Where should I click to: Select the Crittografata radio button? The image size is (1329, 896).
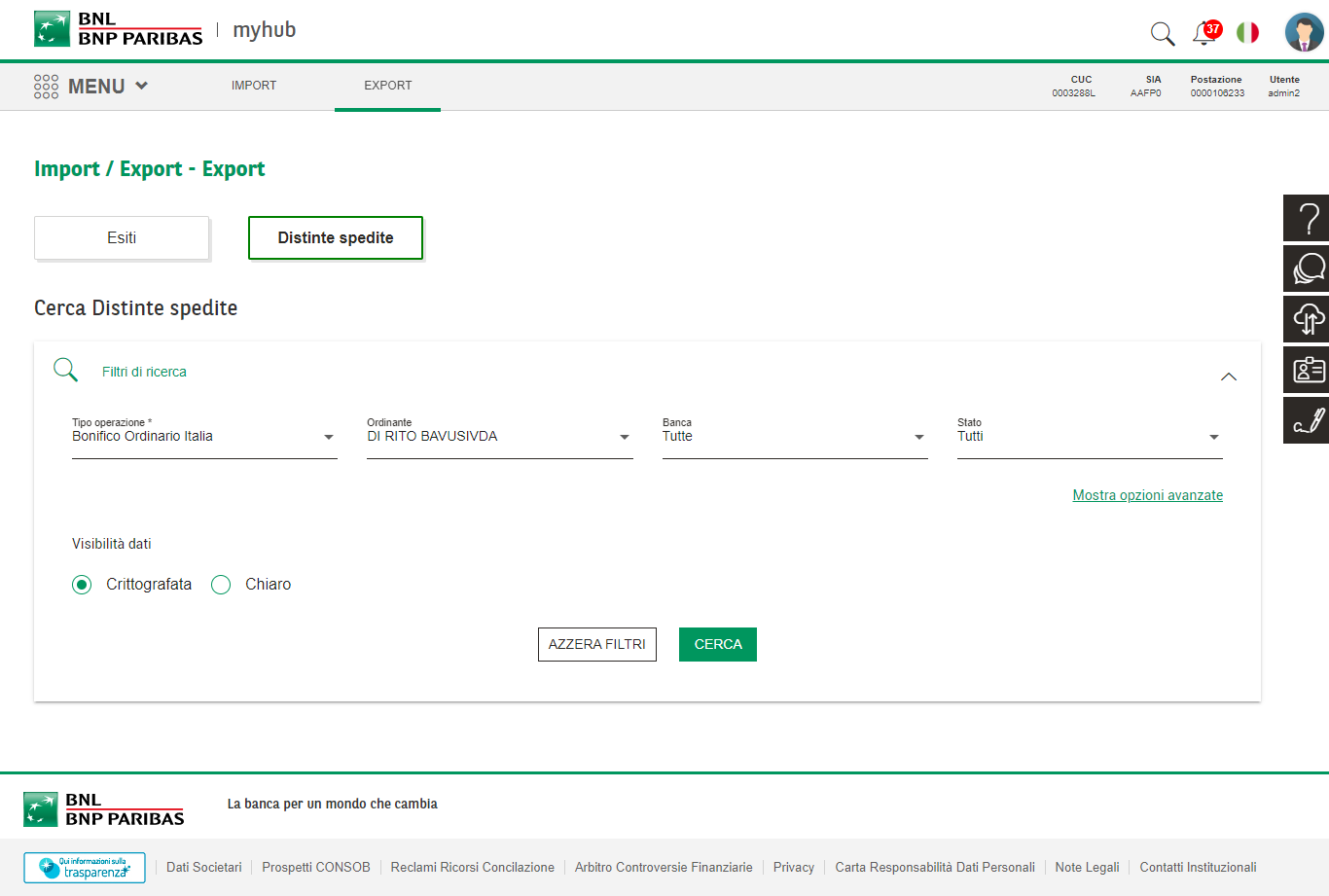(x=82, y=585)
